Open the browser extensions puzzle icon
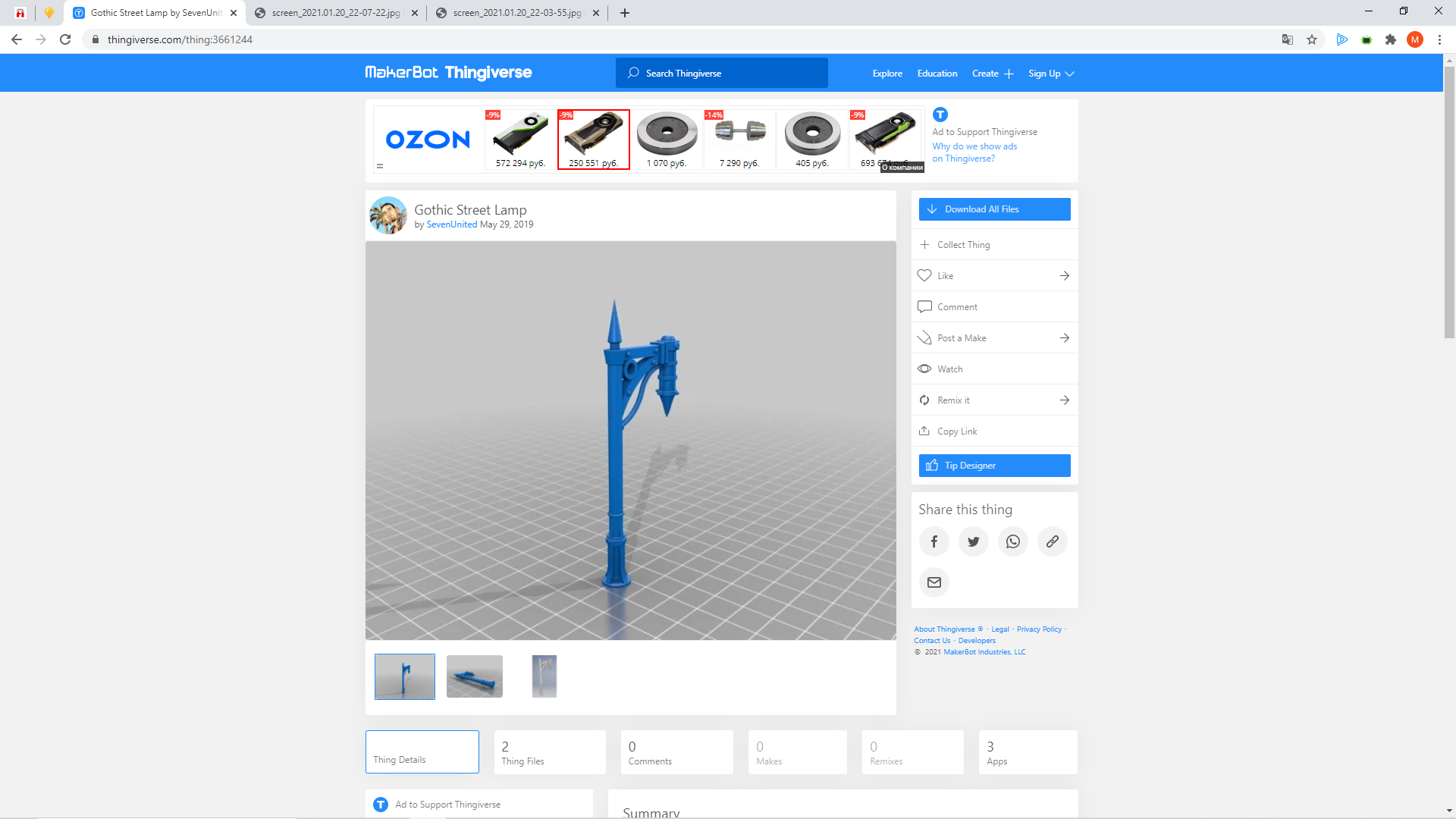This screenshot has height=819, width=1456. coord(1391,39)
